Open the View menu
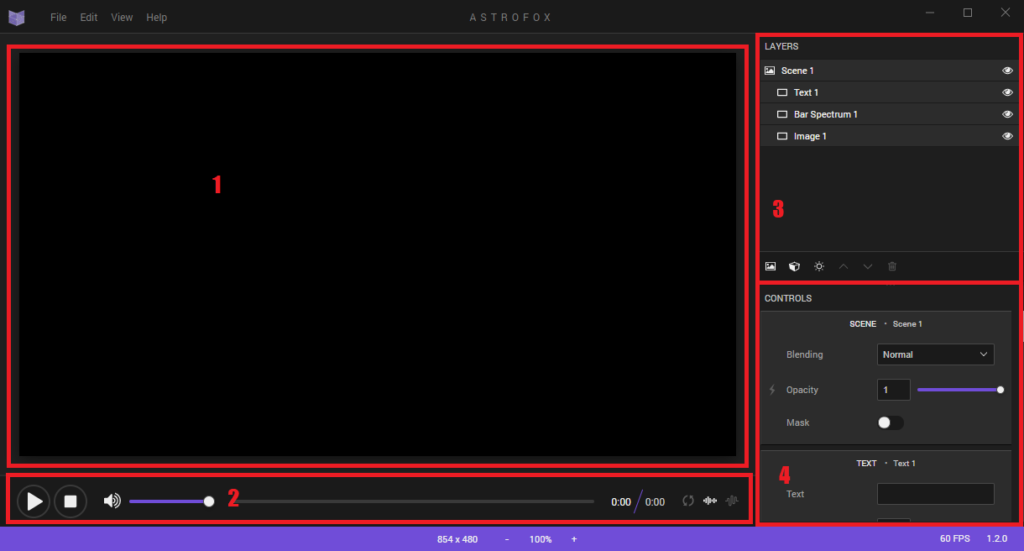This screenshot has height=551, width=1024. tap(121, 18)
